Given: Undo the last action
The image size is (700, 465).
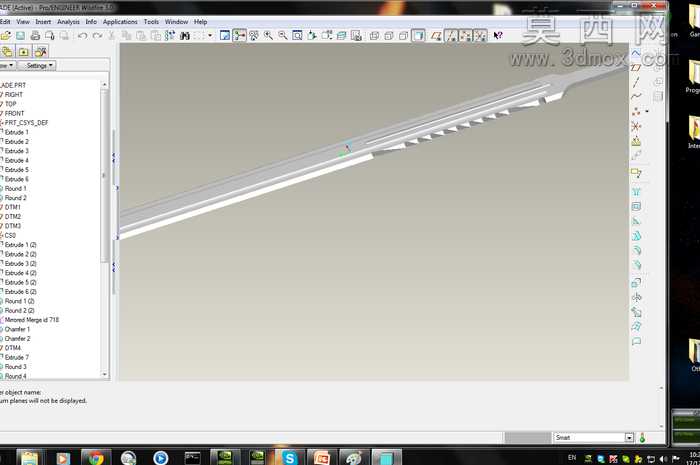Looking at the screenshot, I should click(x=82, y=36).
